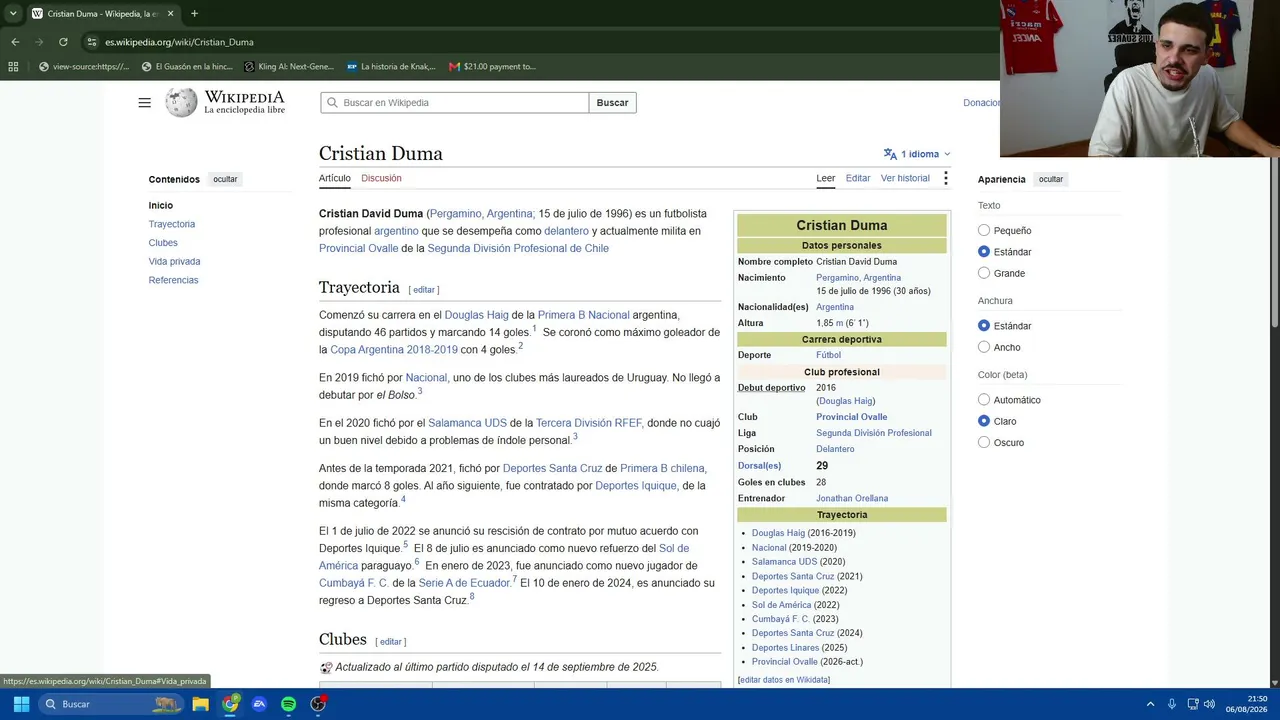Viewport: 1280px width, 720px height.
Task: Switch to the Artículo tab
Action: tap(335, 178)
